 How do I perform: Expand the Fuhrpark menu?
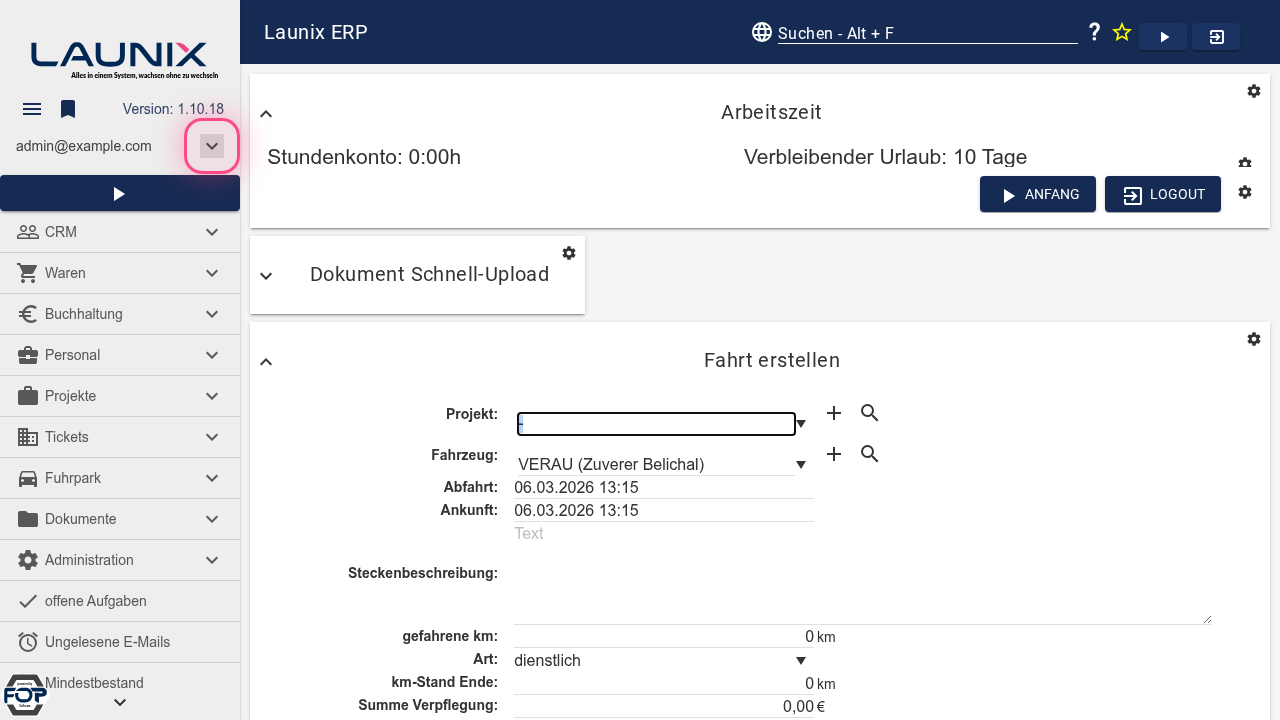pos(120,478)
